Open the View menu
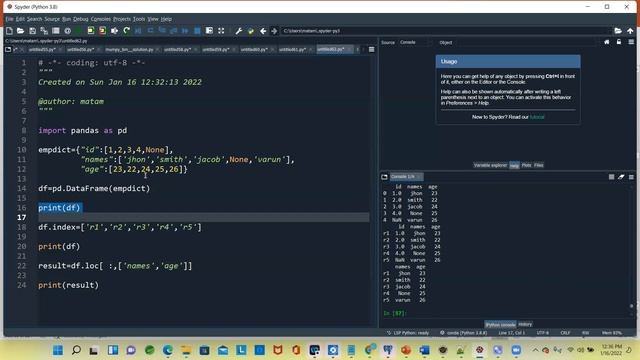The image size is (640, 360). [x=153, y=19]
